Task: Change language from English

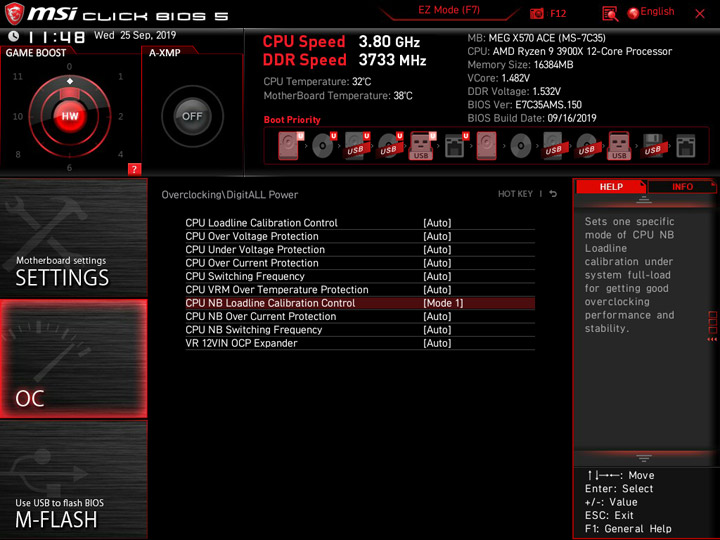Action: click(651, 12)
